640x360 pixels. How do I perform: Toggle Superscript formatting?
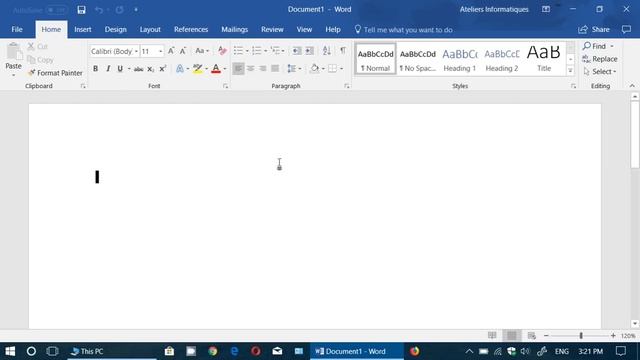tap(162, 69)
